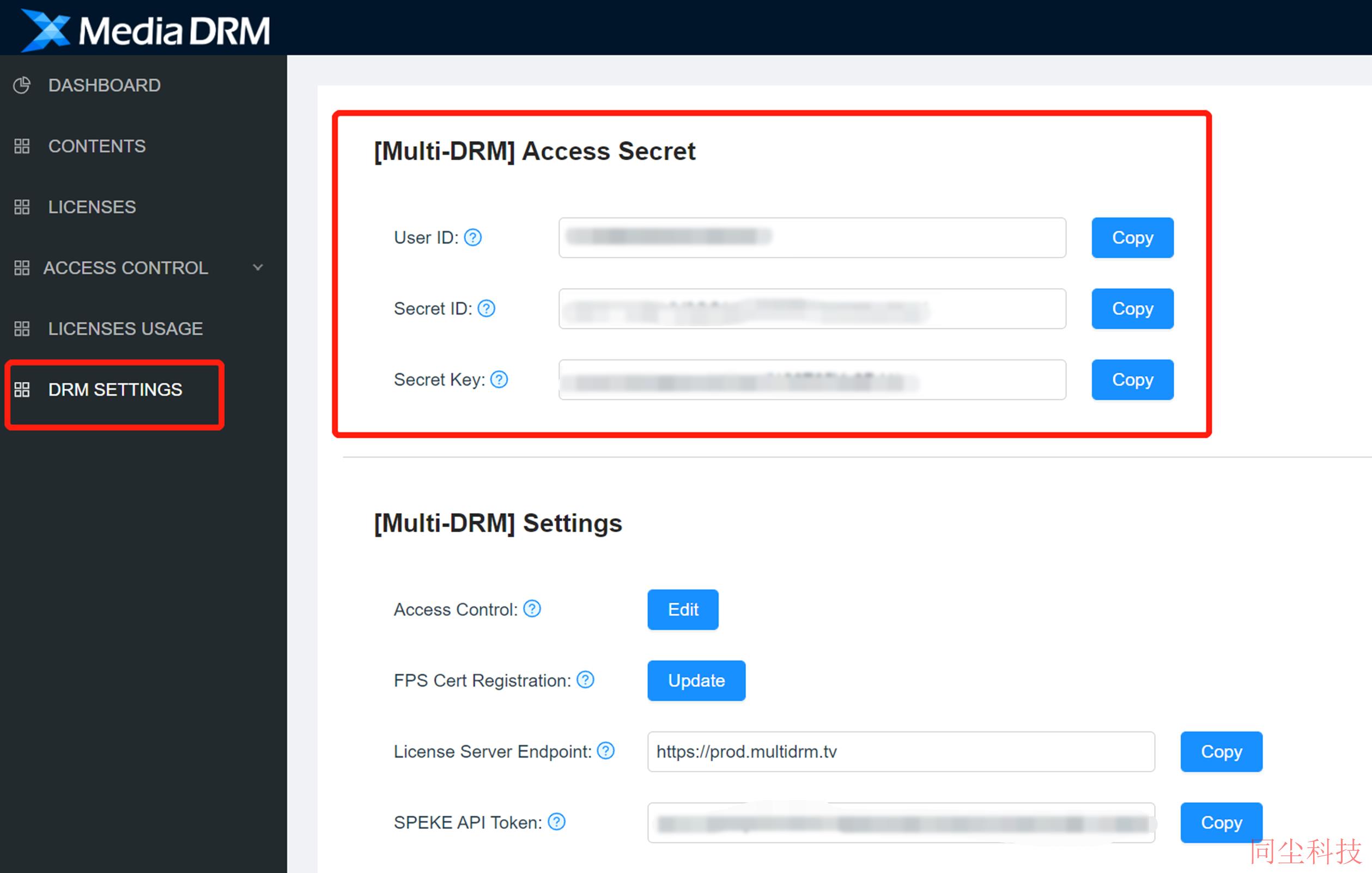Click the help icon beside Secret ID

(x=486, y=308)
